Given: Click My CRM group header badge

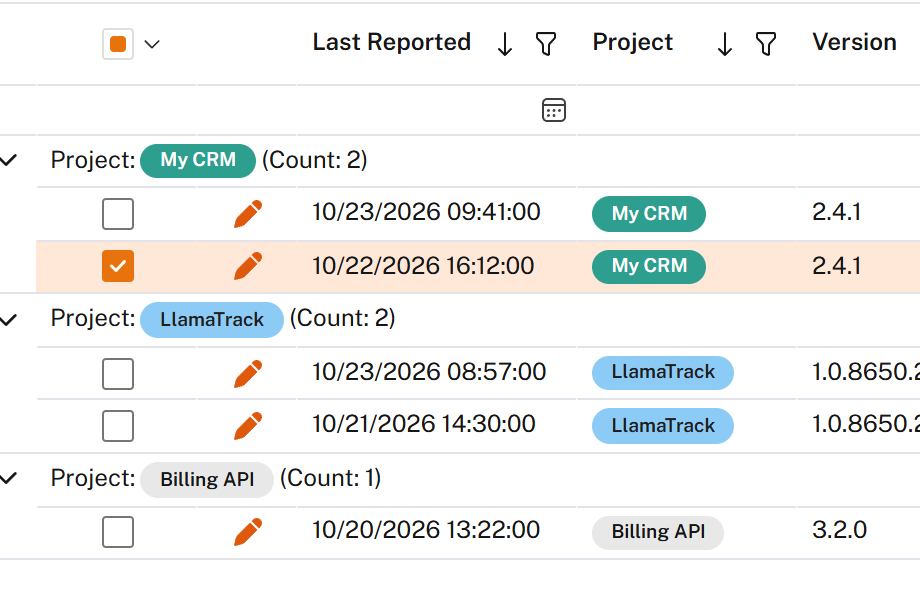Looking at the screenshot, I should click(x=198, y=160).
